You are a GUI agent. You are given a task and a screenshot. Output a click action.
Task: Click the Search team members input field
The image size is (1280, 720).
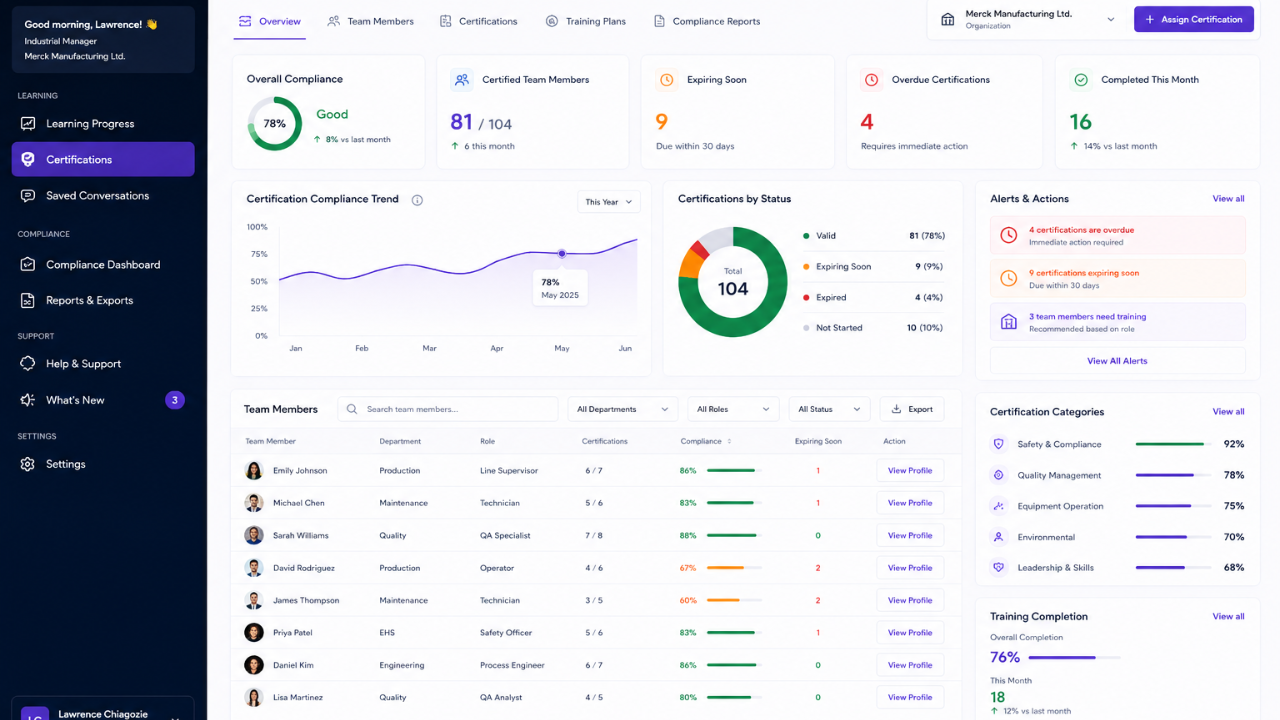click(448, 409)
